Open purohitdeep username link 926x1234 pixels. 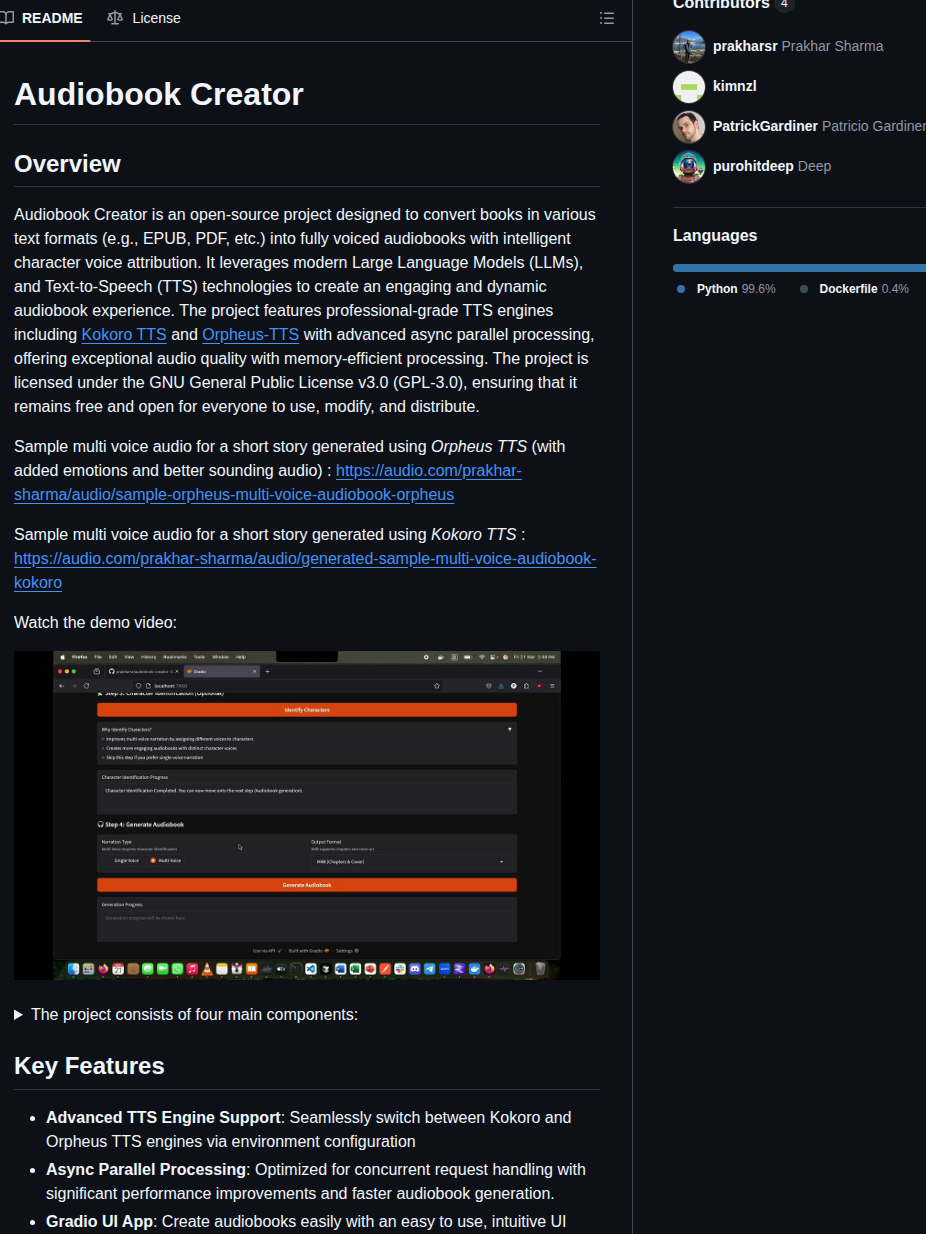753,166
